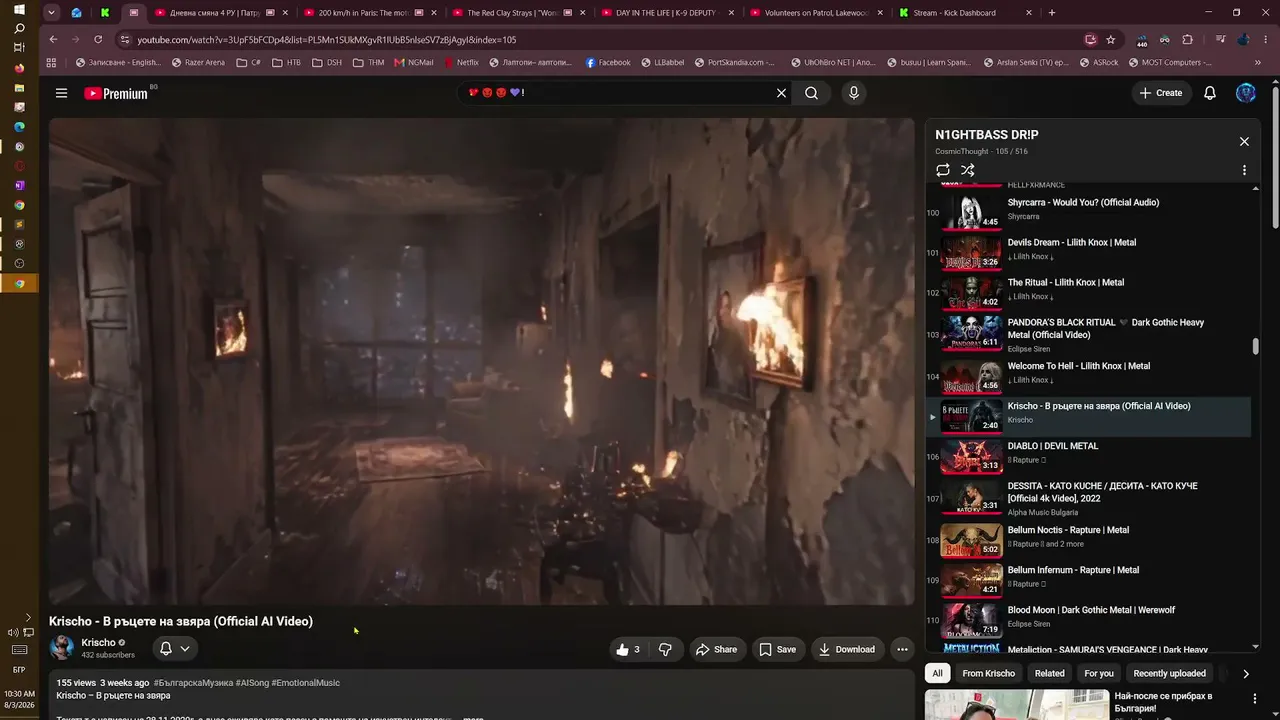Select the 'For you' filter chip

(1098, 673)
